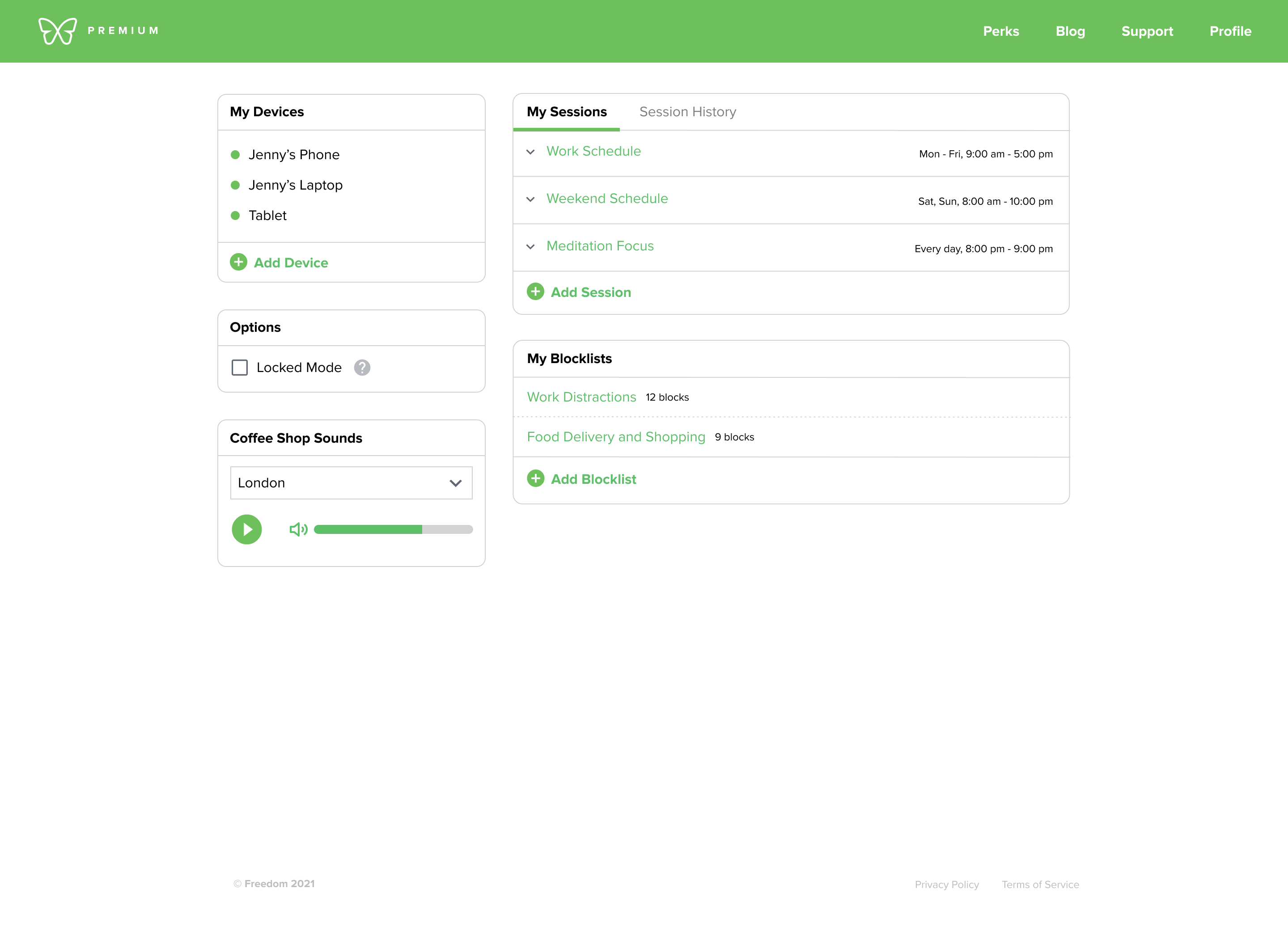Adjust the coffee shop volume slider
The height and width of the screenshot is (939, 1288).
[393, 529]
